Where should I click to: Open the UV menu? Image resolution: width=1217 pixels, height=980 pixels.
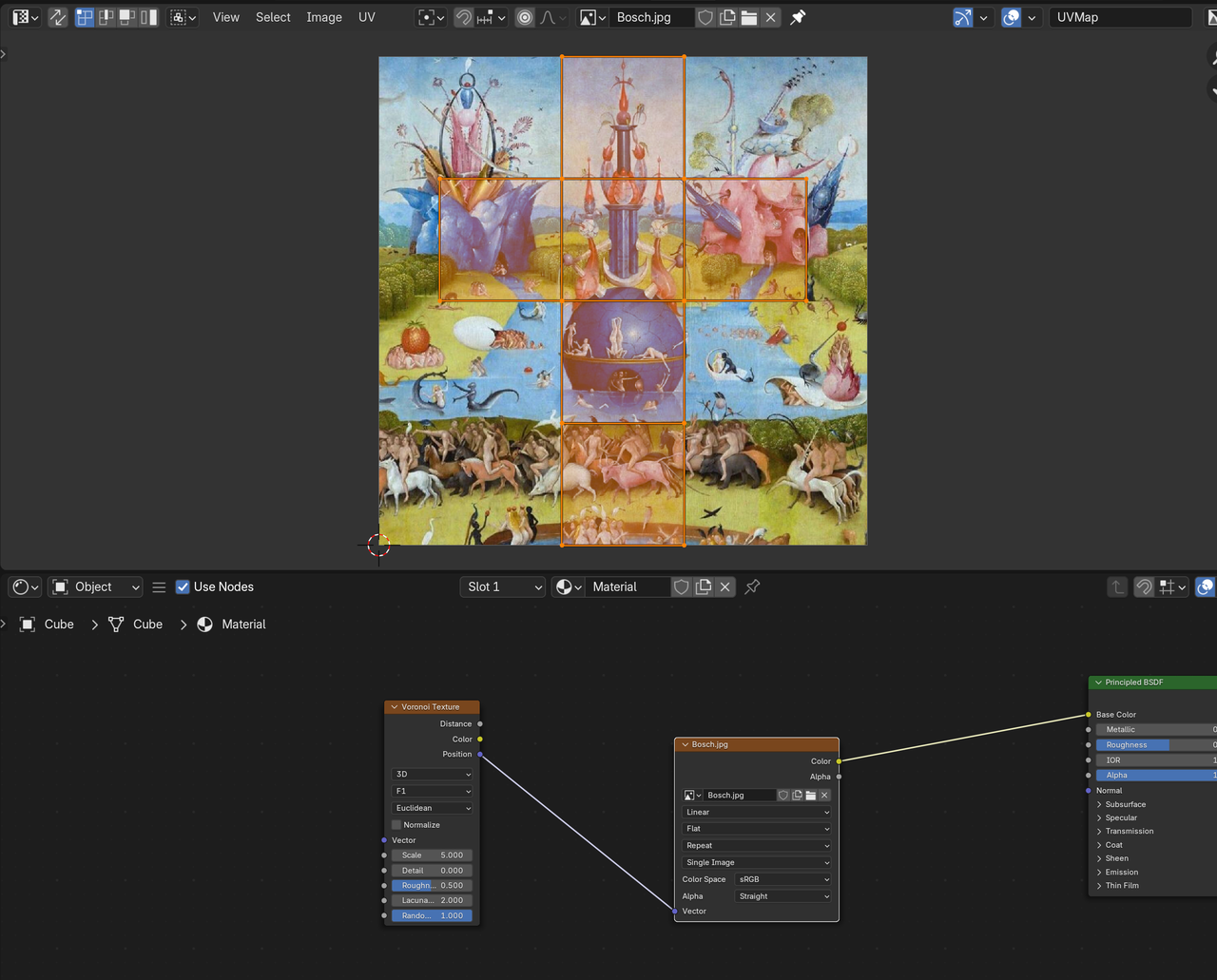(367, 17)
